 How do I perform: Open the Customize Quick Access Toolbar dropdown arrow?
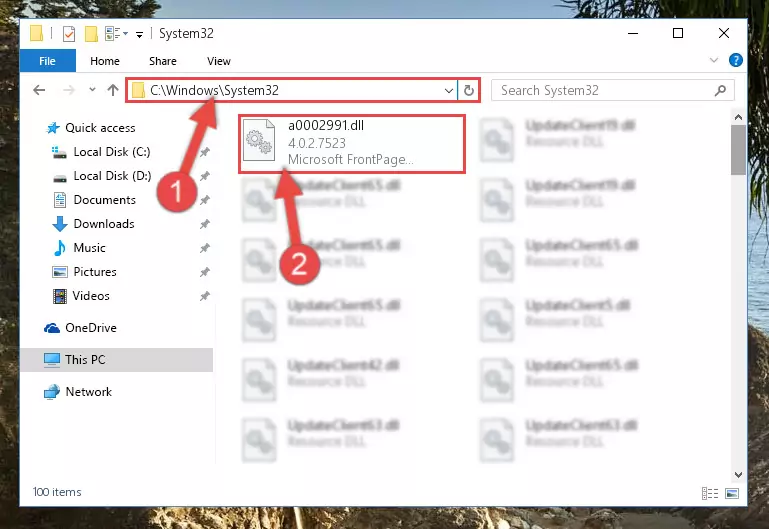(x=139, y=34)
